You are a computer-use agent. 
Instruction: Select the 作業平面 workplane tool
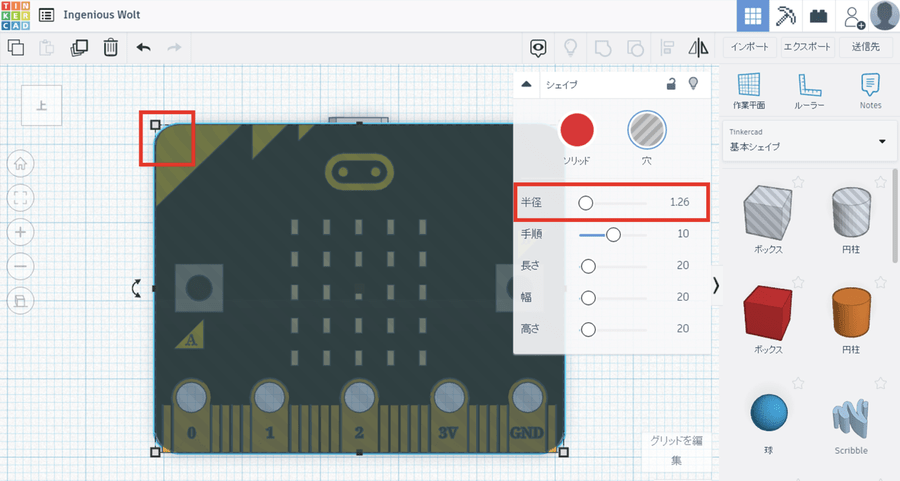[749, 91]
